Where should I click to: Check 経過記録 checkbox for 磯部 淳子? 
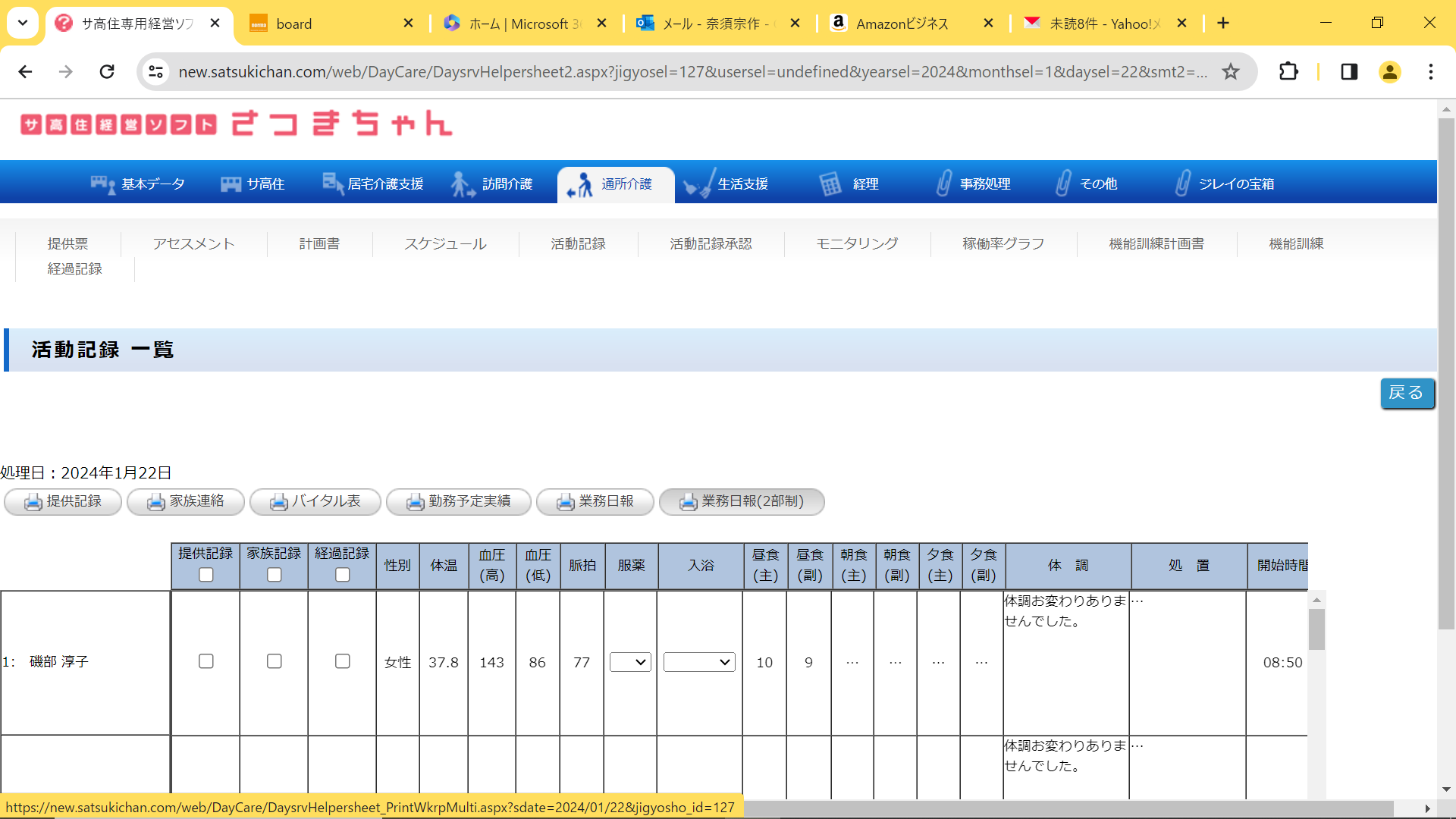342,661
